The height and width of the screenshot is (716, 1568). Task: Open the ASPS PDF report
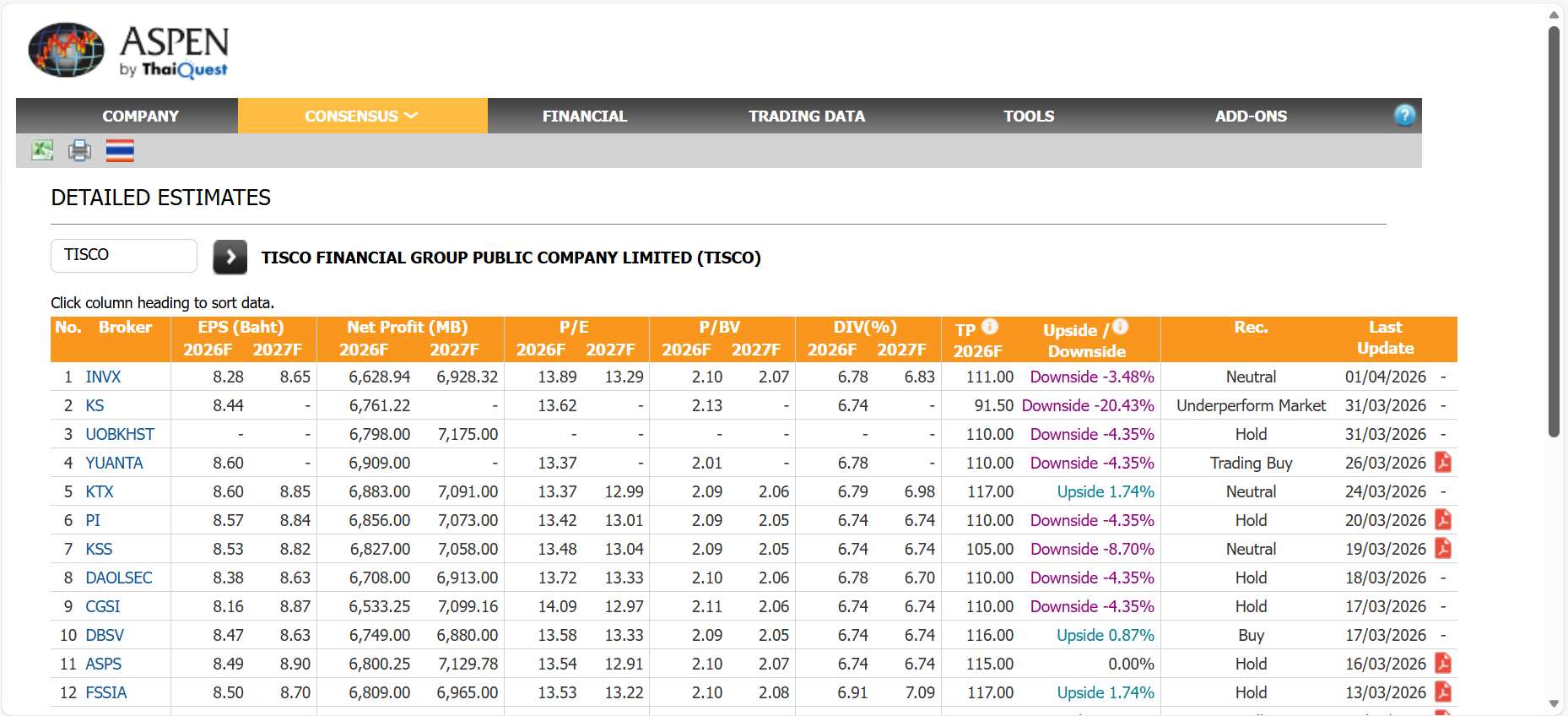click(x=1443, y=664)
